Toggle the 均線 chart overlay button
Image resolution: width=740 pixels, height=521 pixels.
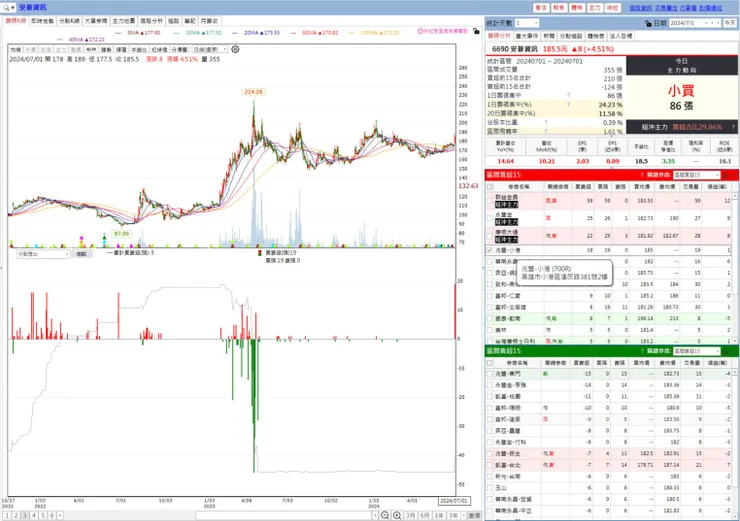click(16, 49)
